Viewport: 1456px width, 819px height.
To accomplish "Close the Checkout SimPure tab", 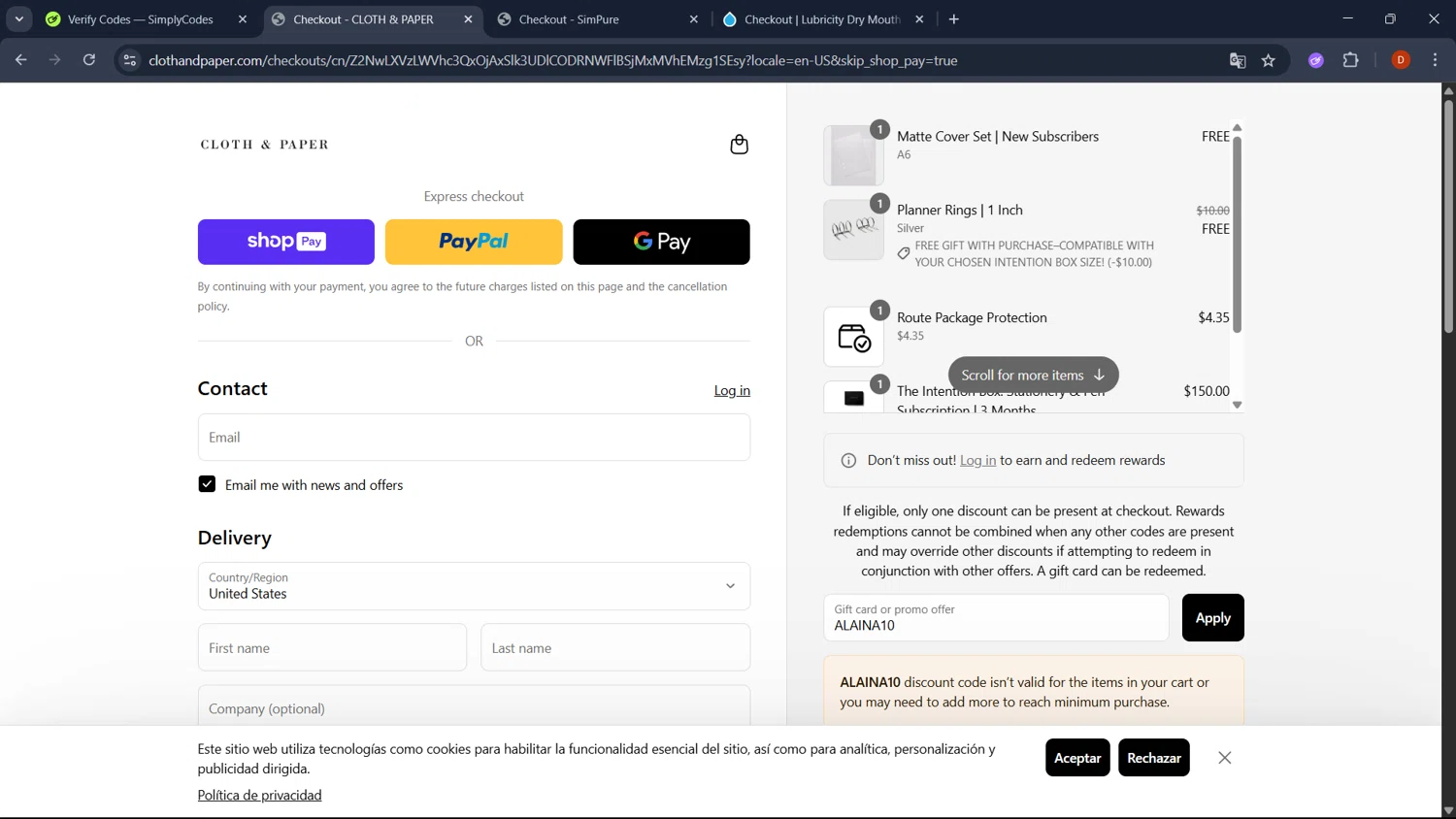I will click(694, 19).
